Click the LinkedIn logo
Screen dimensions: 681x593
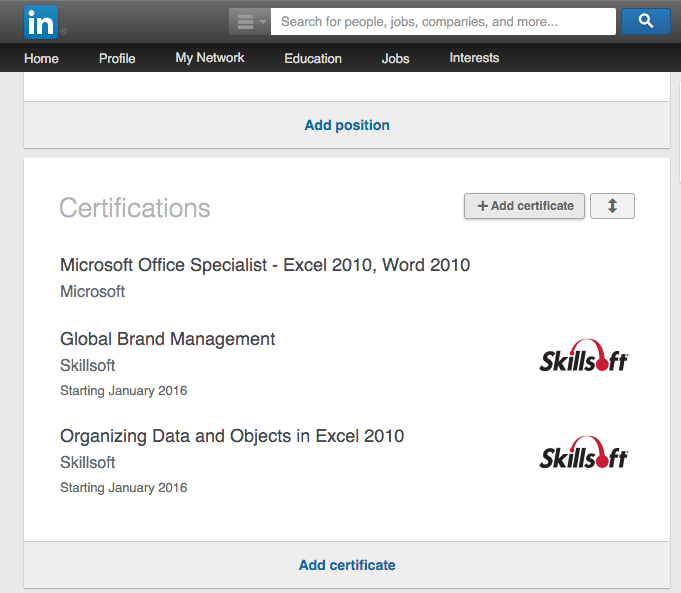(41, 21)
